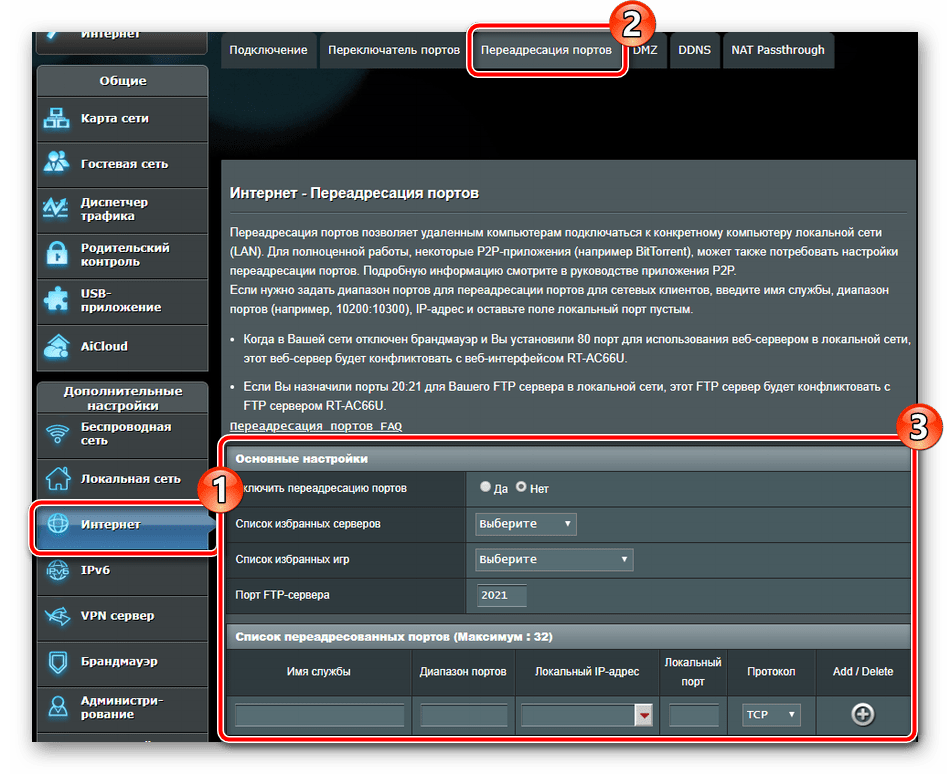Select Да to enable port forwarding

485,487
